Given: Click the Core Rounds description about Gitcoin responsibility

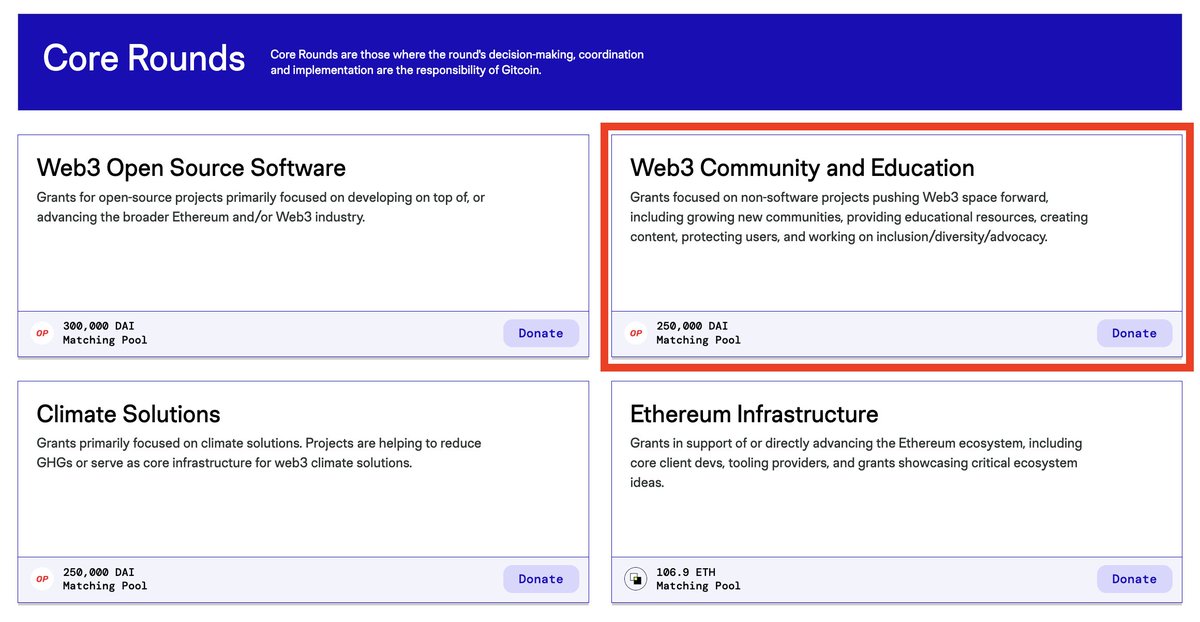Looking at the screenshot, I should [457, 62].
